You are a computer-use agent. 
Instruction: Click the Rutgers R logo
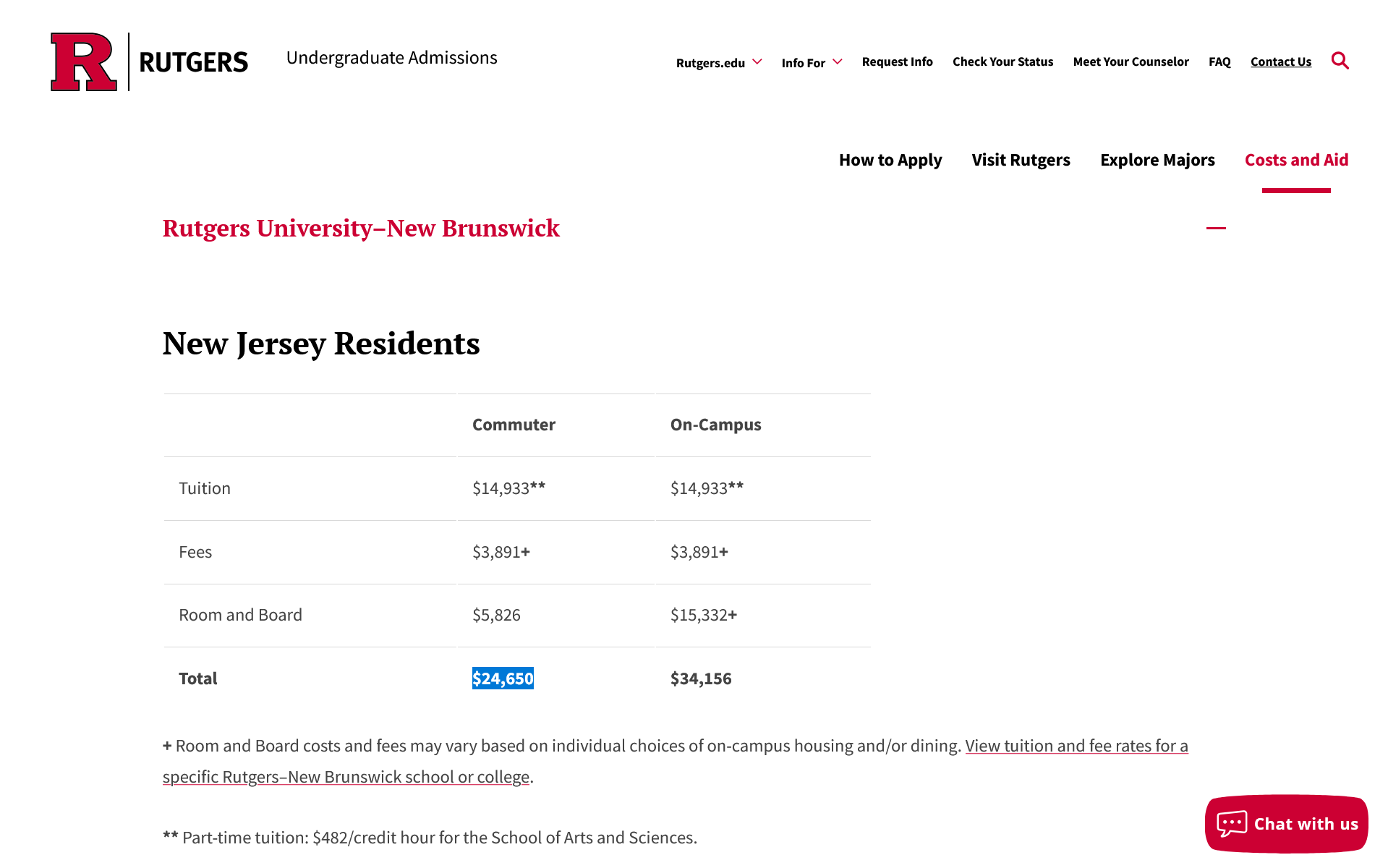point(84,61)
